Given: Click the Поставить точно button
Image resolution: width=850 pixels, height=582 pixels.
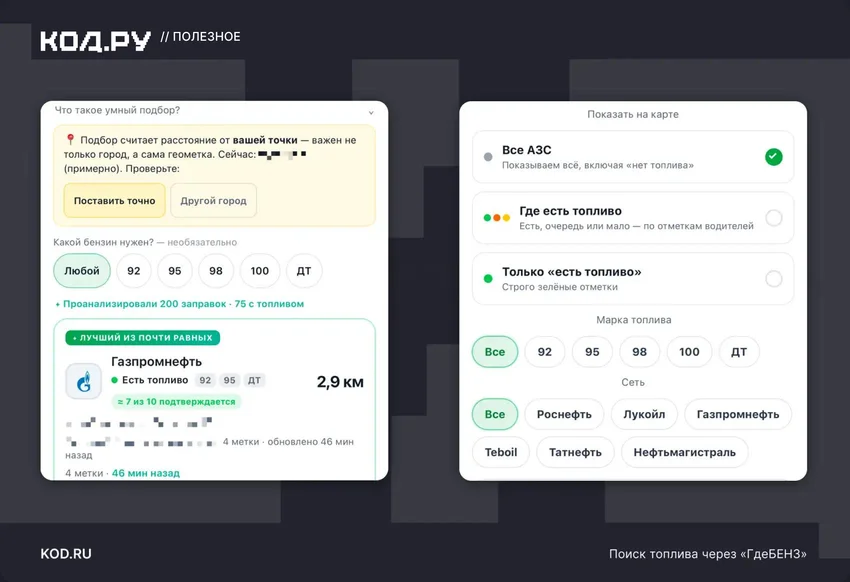Looking at the screenshot, I should [x=114, y=201].
